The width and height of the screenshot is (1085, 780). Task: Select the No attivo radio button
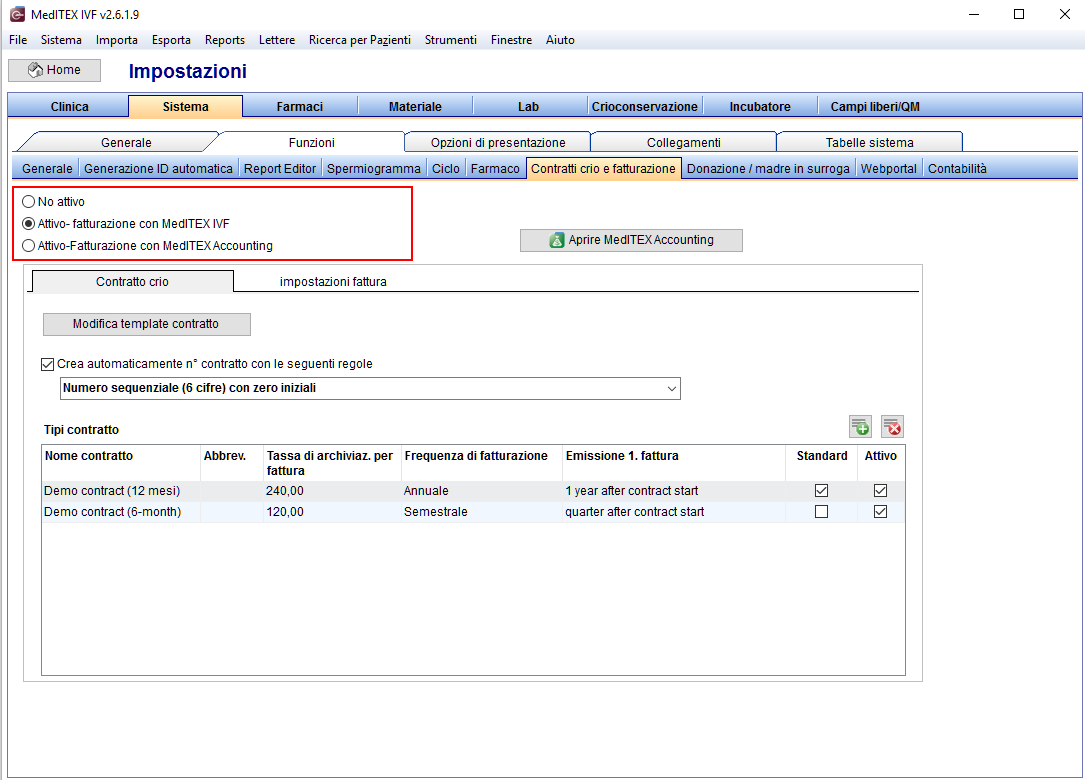coord(28,201)
